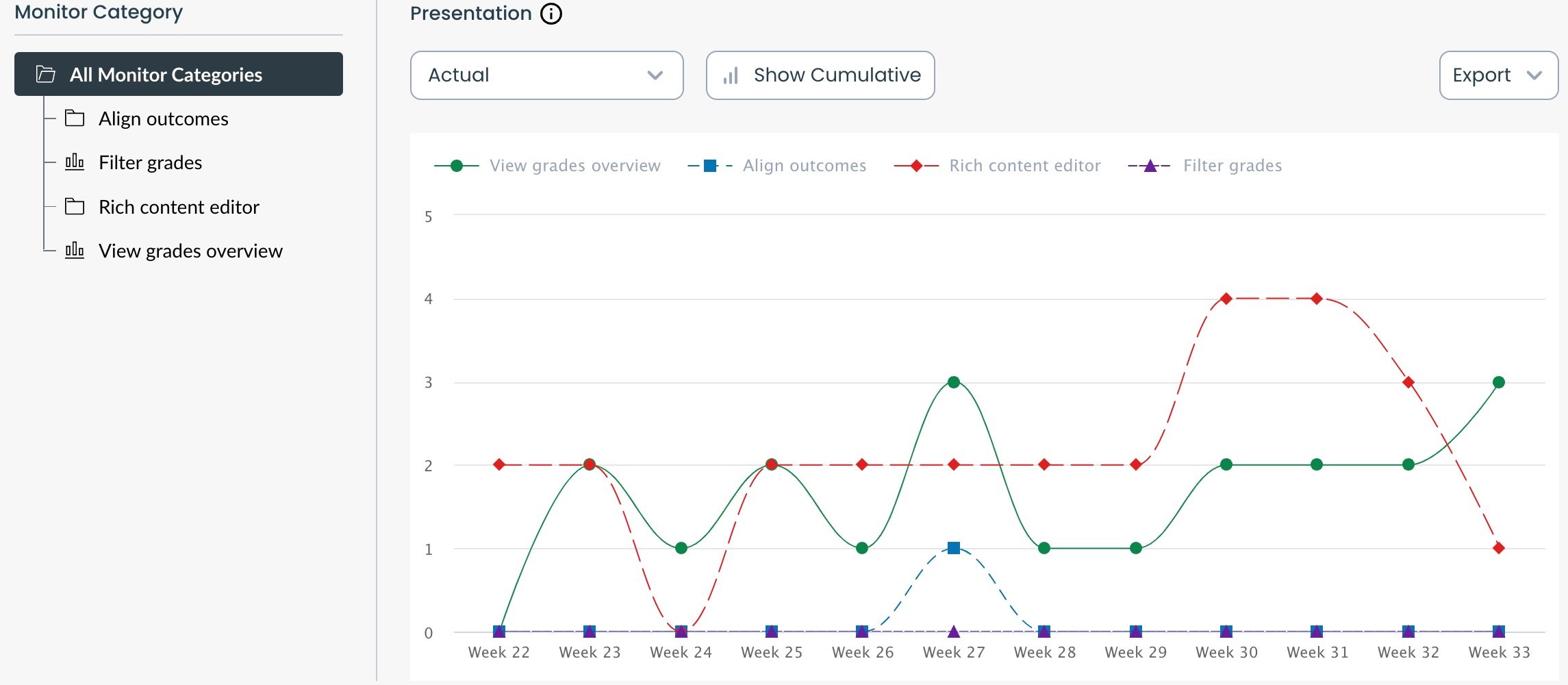The image size is (1568, 685).
Task: Click the bar chart icon beside View grades overview
Action: tap(74, 251)
